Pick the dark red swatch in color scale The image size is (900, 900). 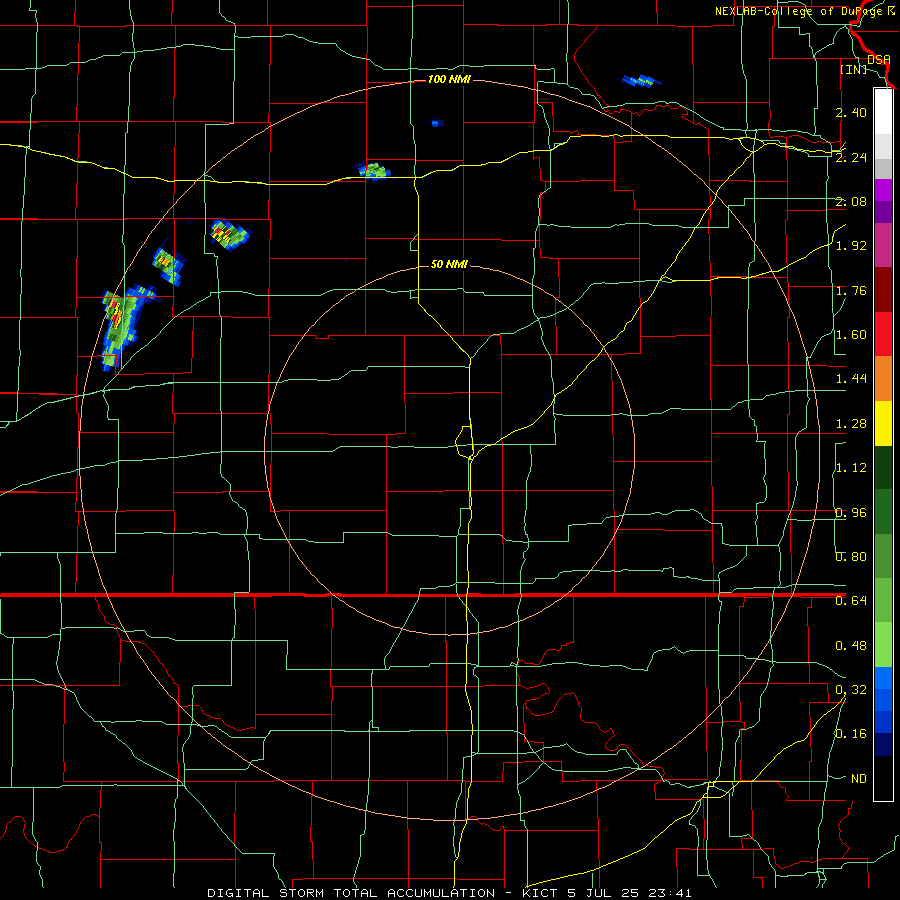coord(883,290)
